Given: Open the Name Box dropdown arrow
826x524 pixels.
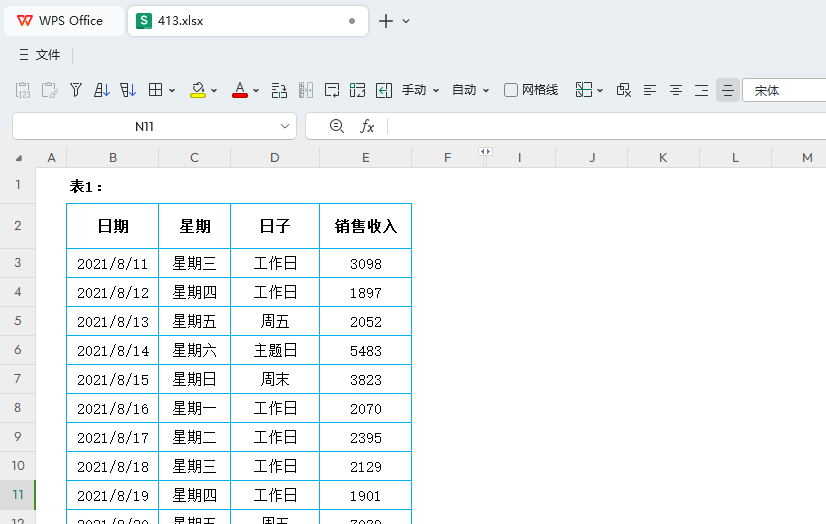Looking at the screenshot, I should pos(285,126).
